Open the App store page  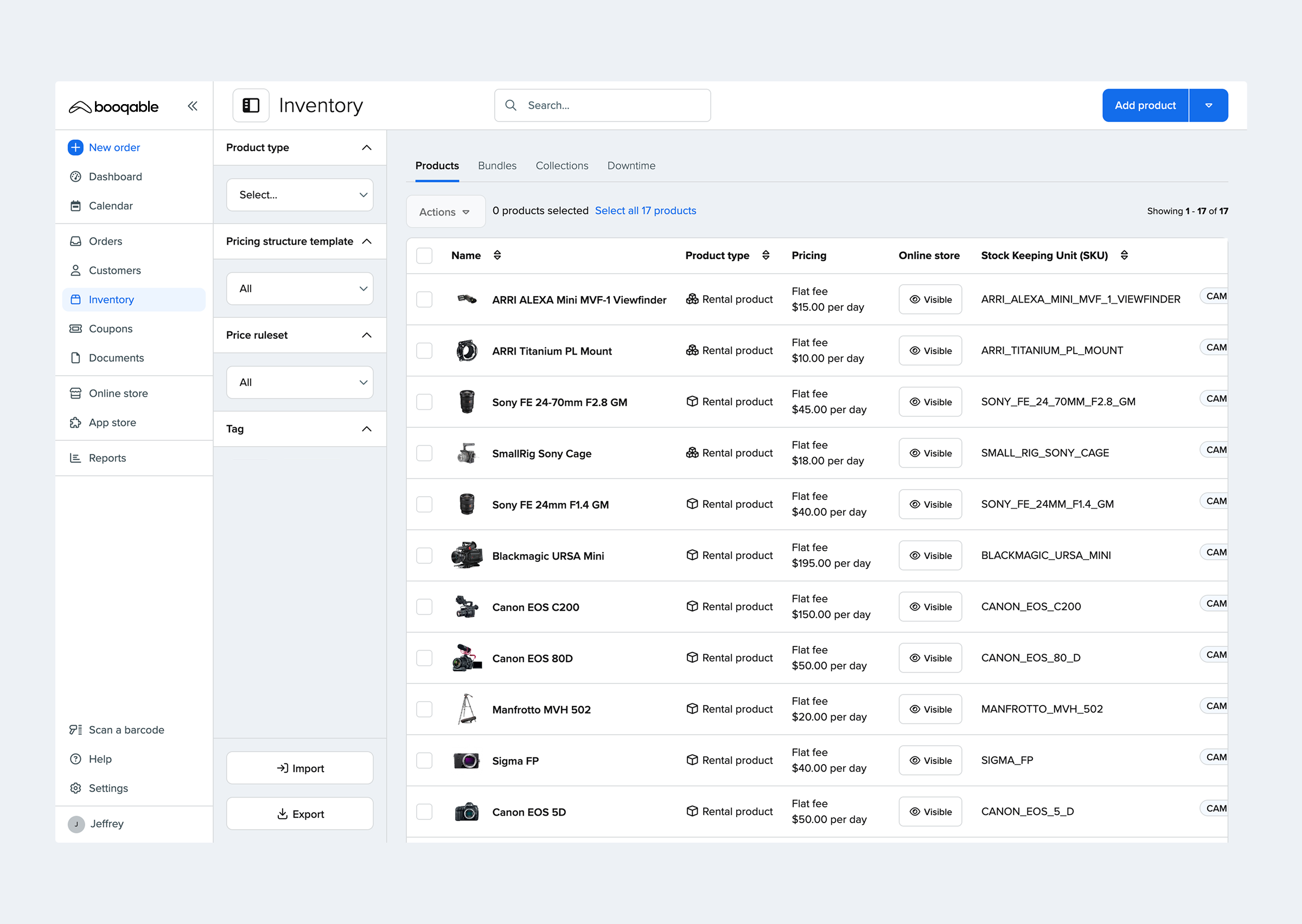[x=112, y=422]
